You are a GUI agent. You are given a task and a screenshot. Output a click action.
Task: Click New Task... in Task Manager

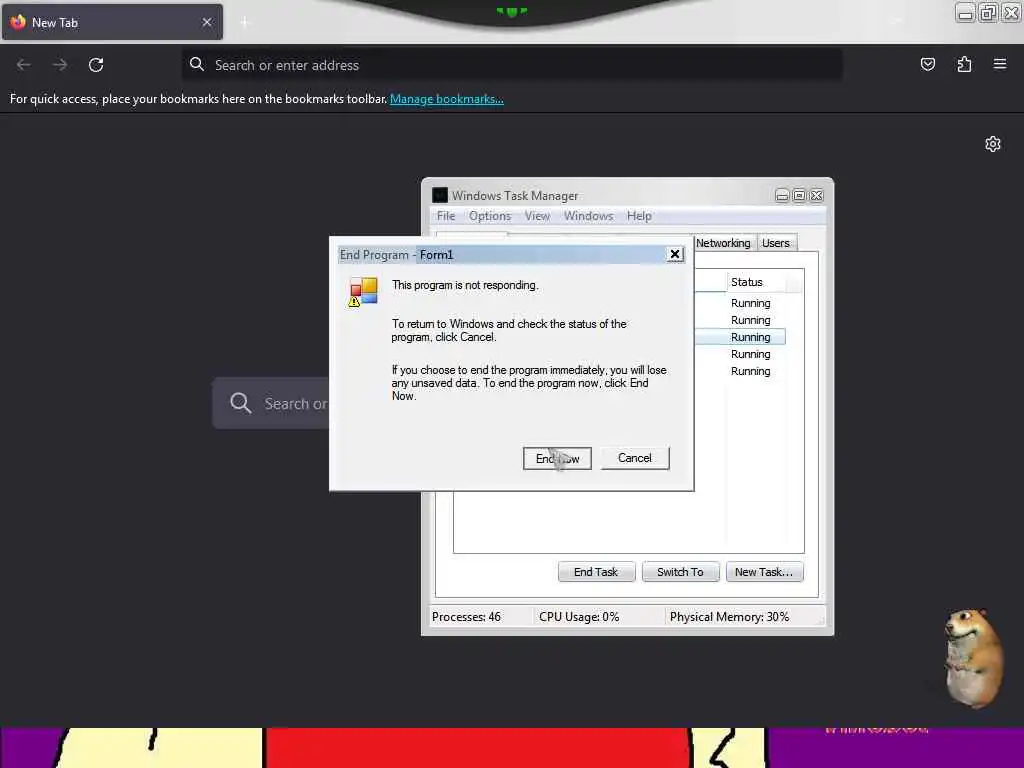tap(764, 572)
